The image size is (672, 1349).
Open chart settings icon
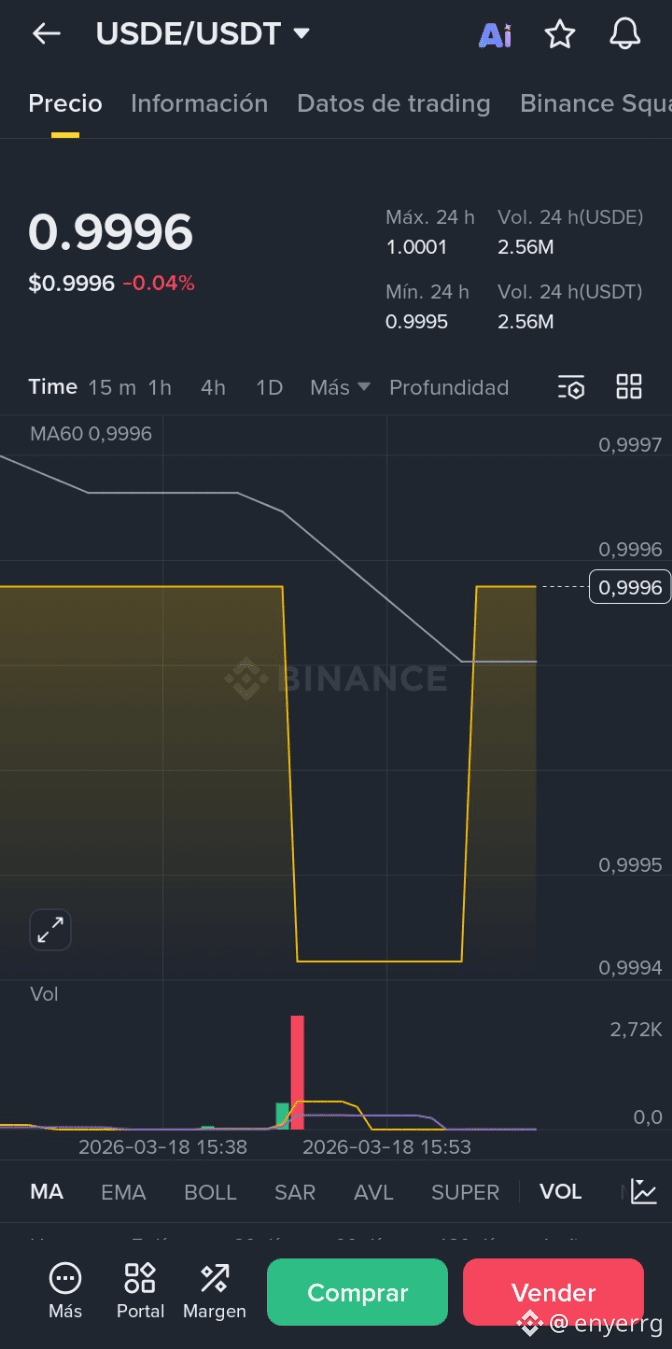point(571,387)
